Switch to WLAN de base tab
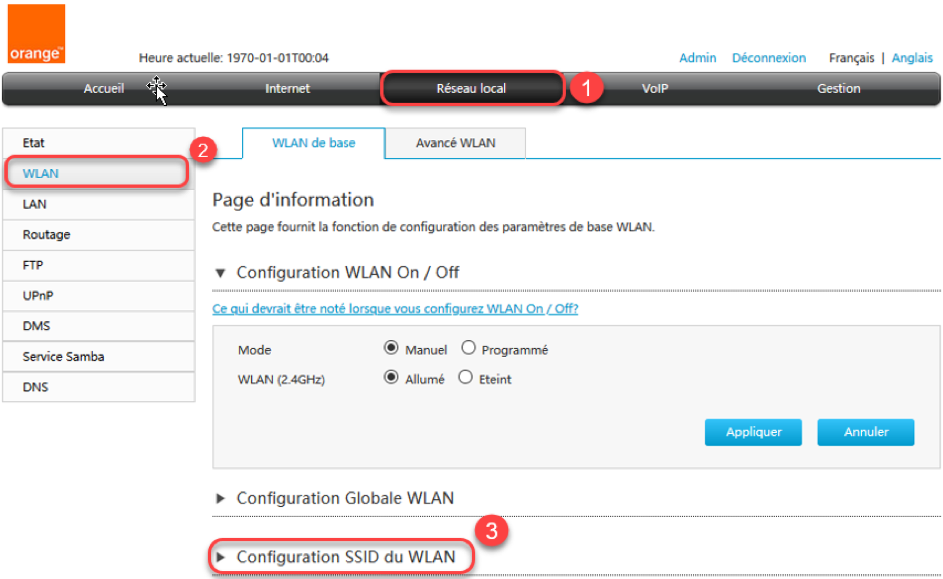 (x=314, y=143)
